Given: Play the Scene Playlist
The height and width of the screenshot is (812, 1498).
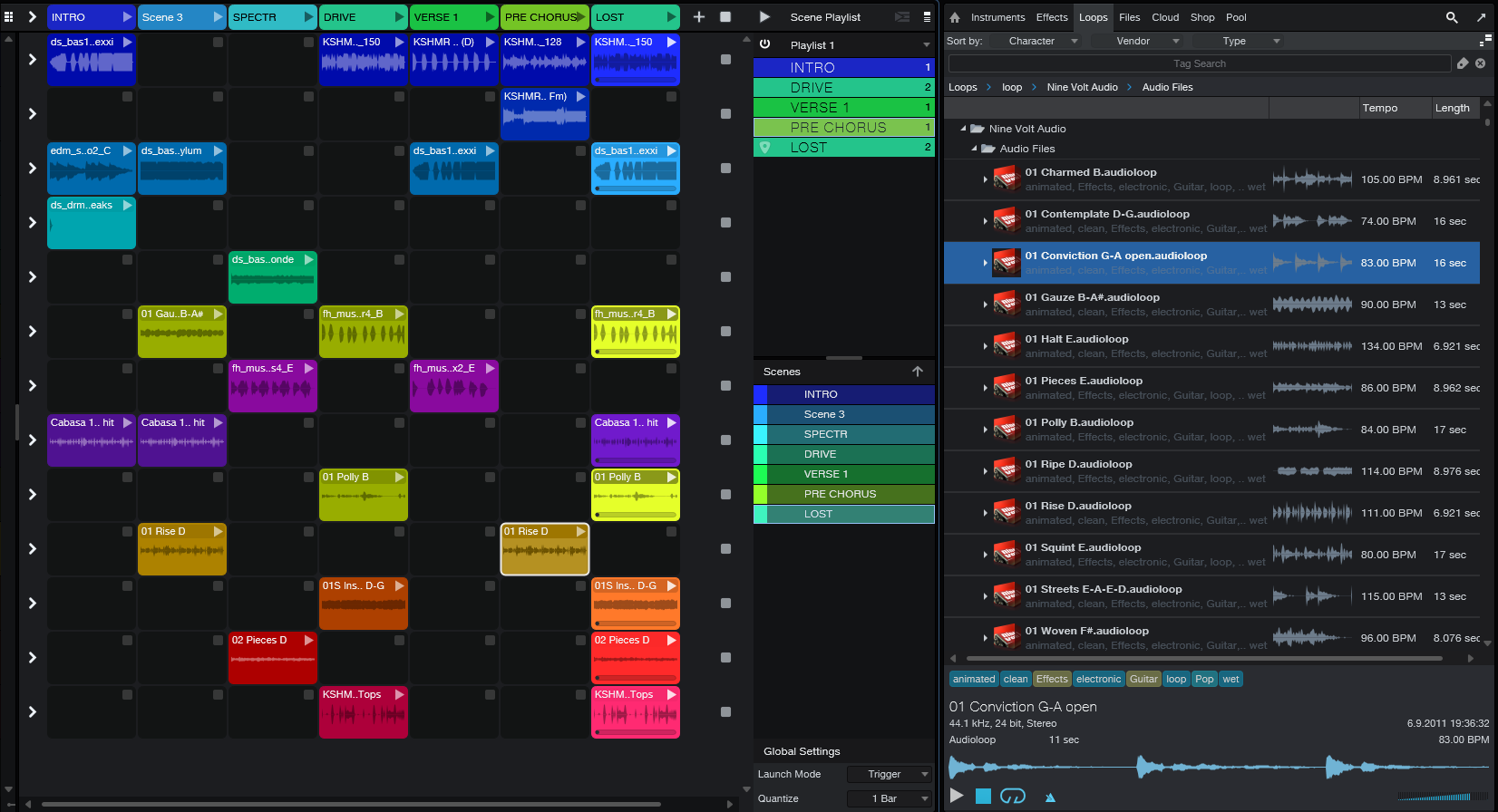Looking at the screenshot, I should click(764, 17).
